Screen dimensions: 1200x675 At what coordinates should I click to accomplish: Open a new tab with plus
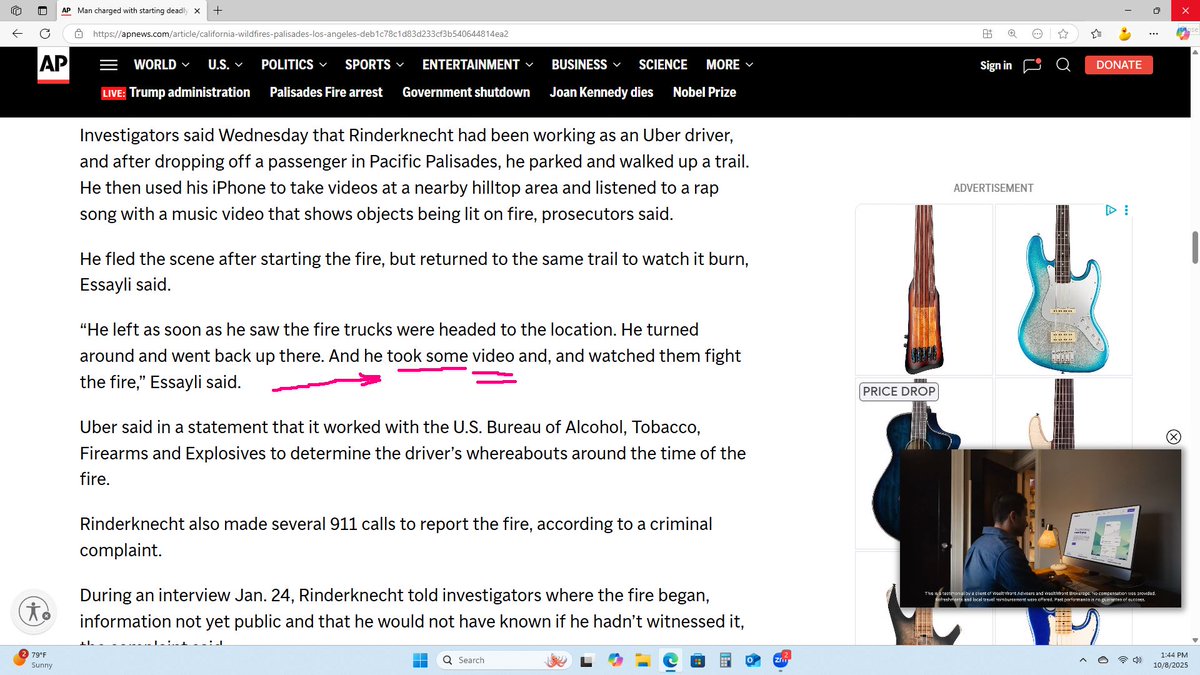click(x=218, y=11)
